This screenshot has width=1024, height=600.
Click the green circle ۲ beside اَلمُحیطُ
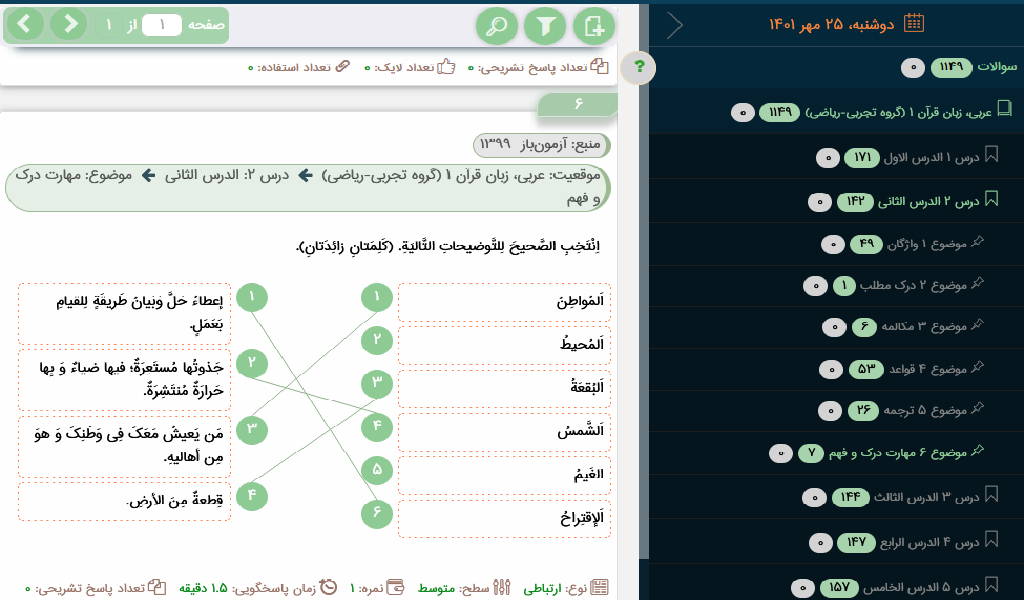coord(377,339)
